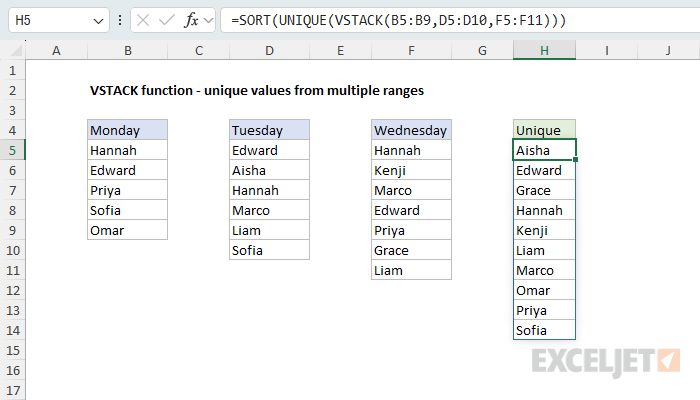Click the Tuesday header cell
This screenshot has width=700, height=400.
[x=269, y=130]
